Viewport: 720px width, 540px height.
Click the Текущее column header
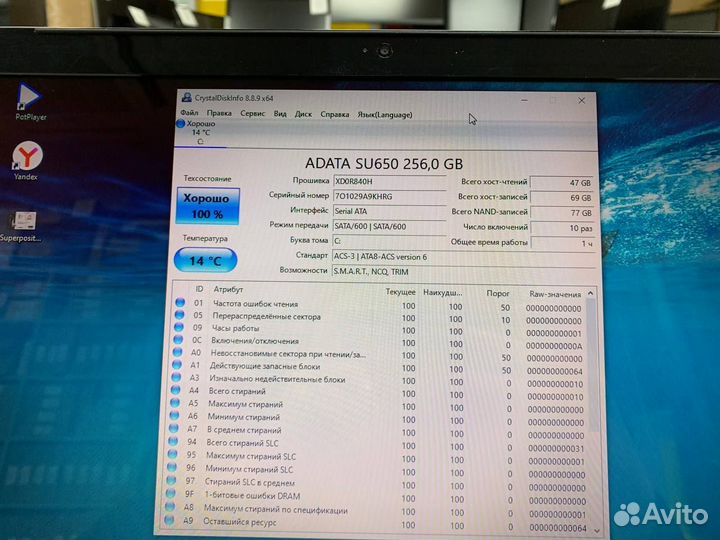pos(400,292)
